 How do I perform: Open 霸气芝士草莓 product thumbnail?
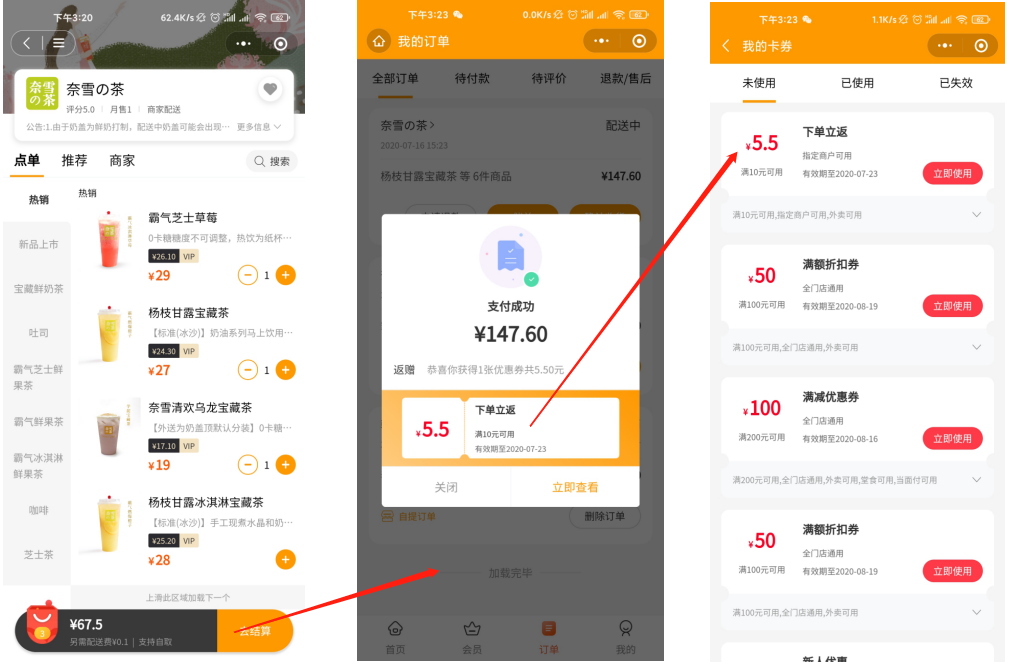pos(110,240)
